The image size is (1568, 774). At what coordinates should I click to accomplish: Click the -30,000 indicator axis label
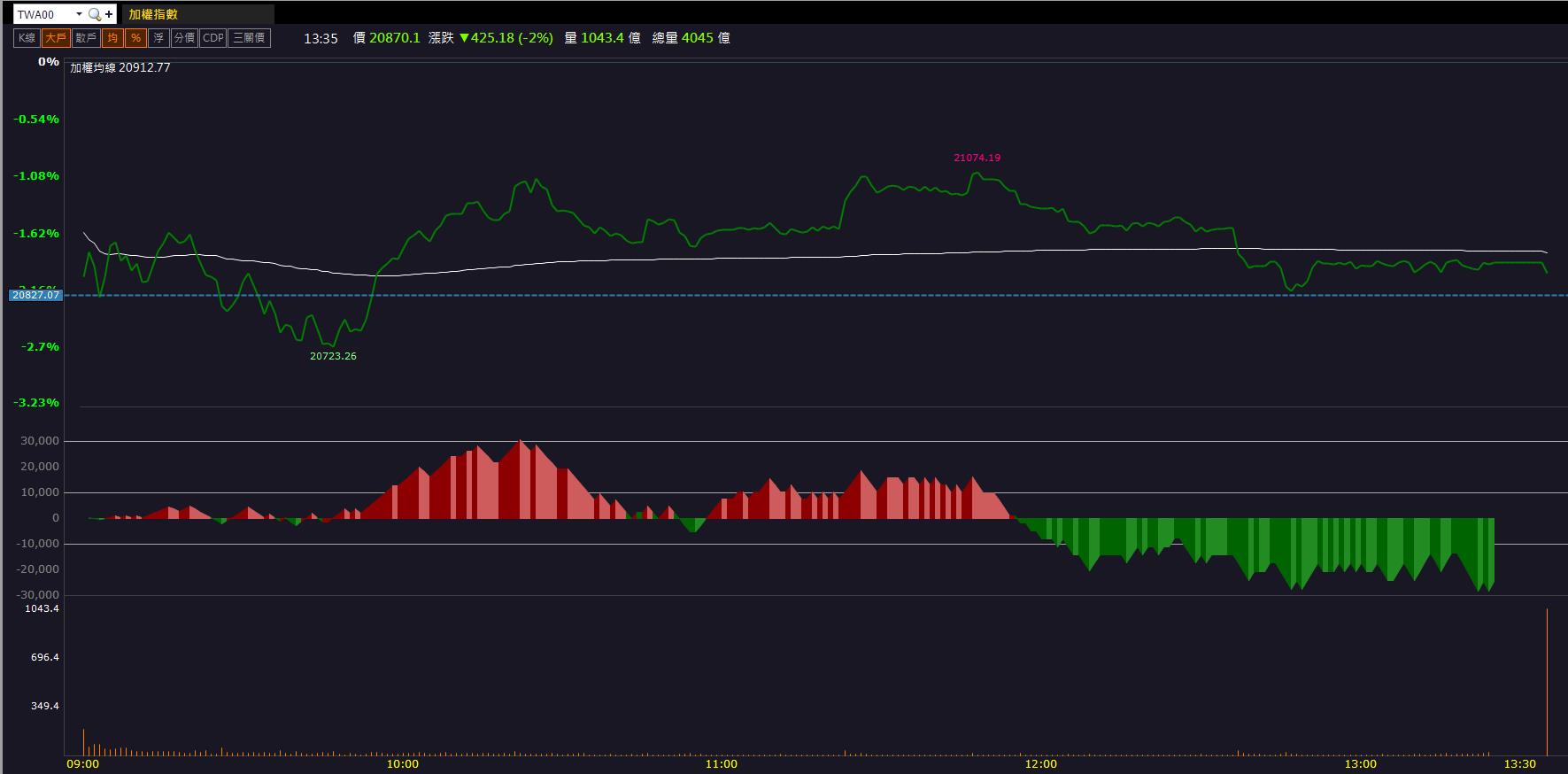coord(38,595)
